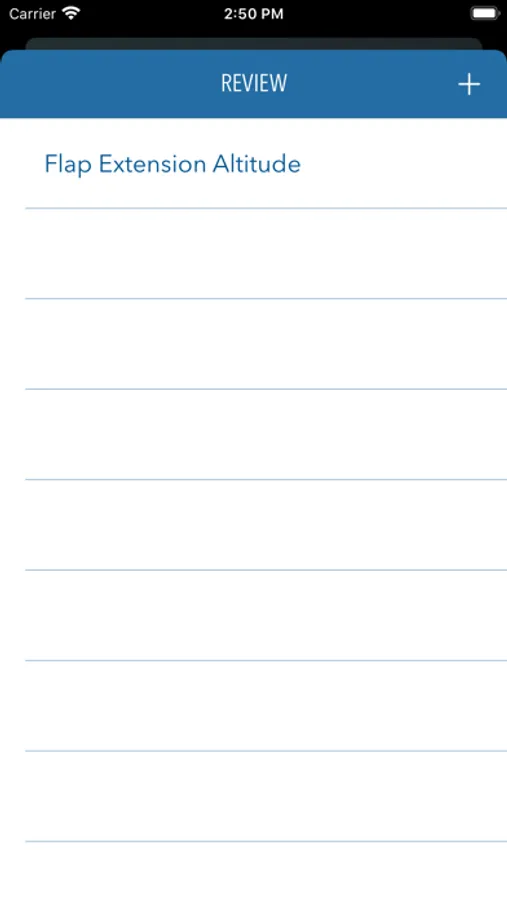507x900 pixels.
Task: Select the first empty row under Flap Extension Altitude
Action: point(253,254)
